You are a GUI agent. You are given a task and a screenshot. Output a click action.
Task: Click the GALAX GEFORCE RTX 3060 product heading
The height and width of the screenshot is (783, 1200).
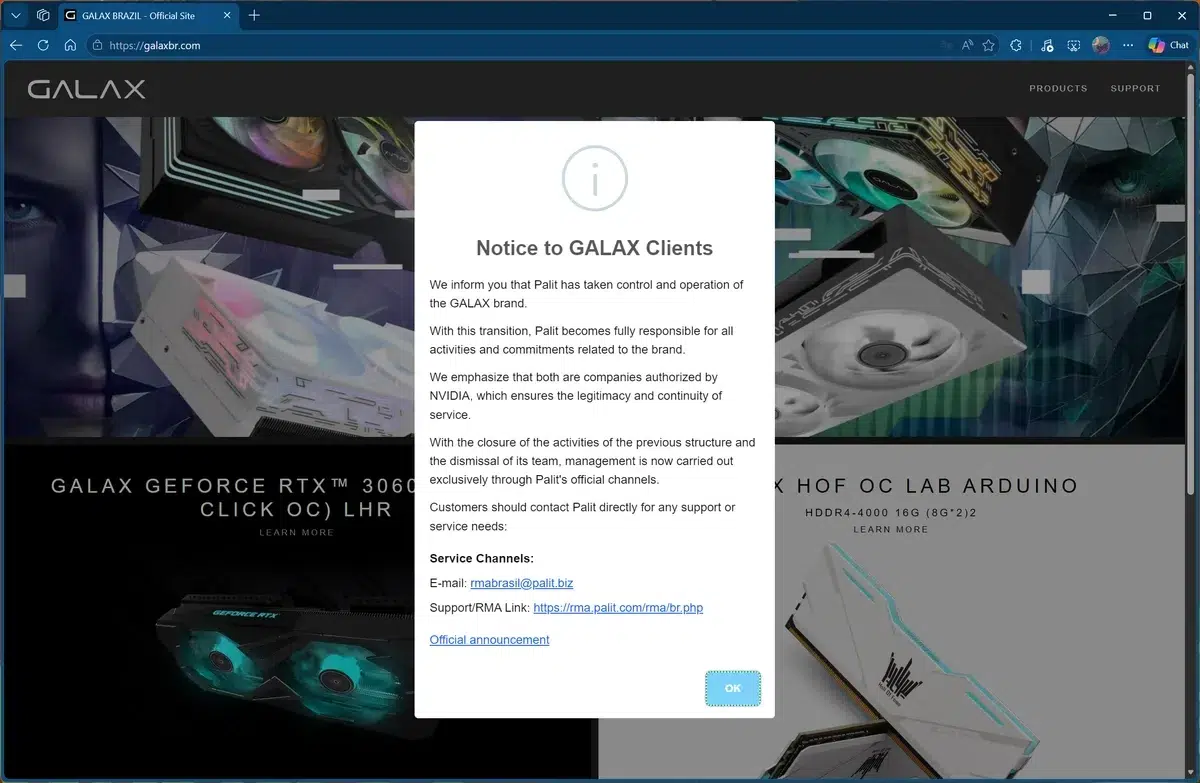pos(232,498)
